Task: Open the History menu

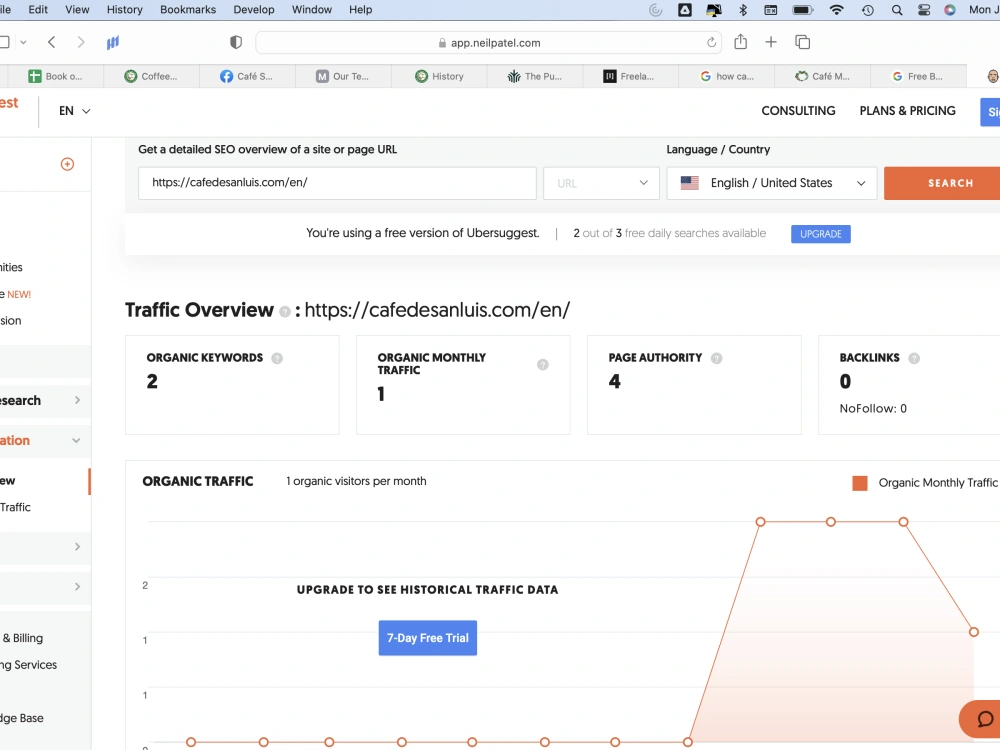Action: [x=124, y=10]
